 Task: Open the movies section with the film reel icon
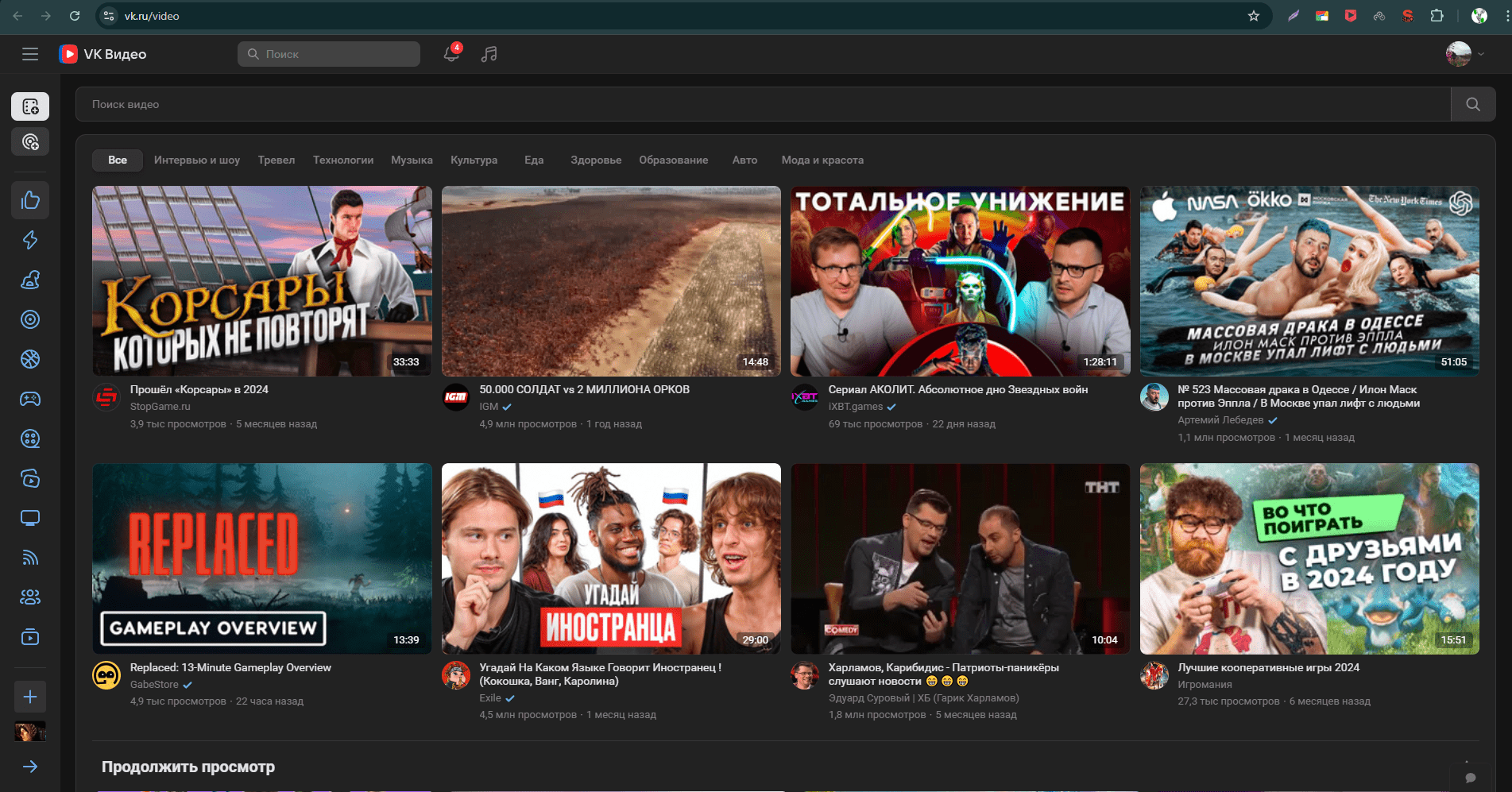[x=30, y=438]
